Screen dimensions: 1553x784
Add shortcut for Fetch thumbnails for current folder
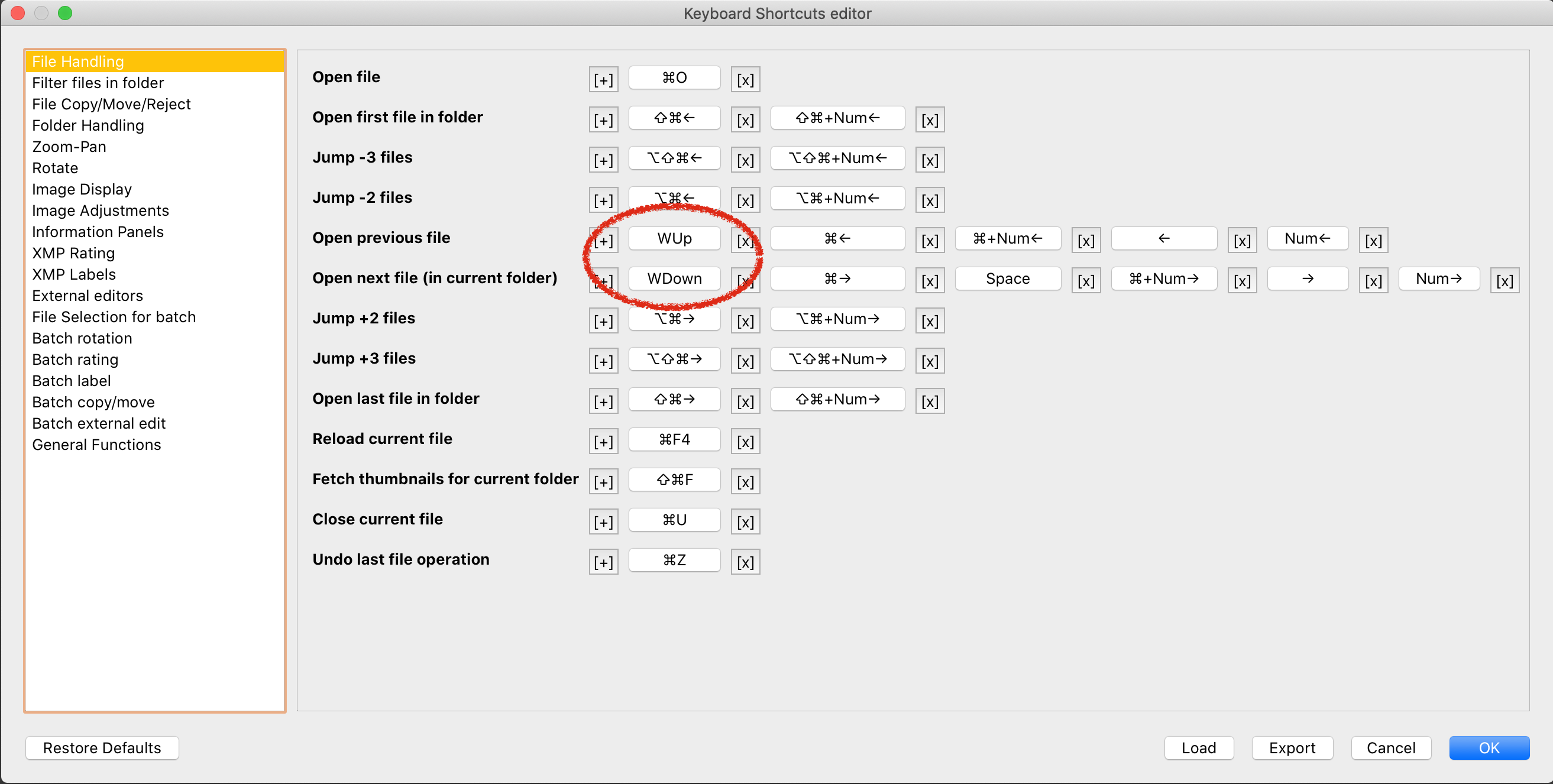coord(603,481)
